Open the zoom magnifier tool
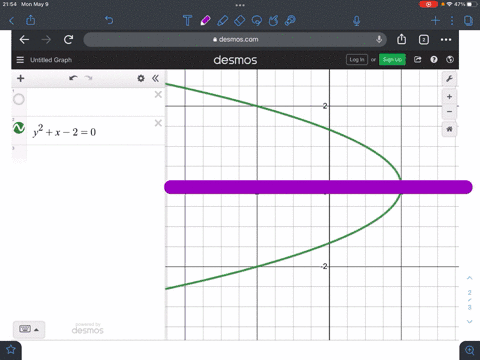 [x=470, y=350]
